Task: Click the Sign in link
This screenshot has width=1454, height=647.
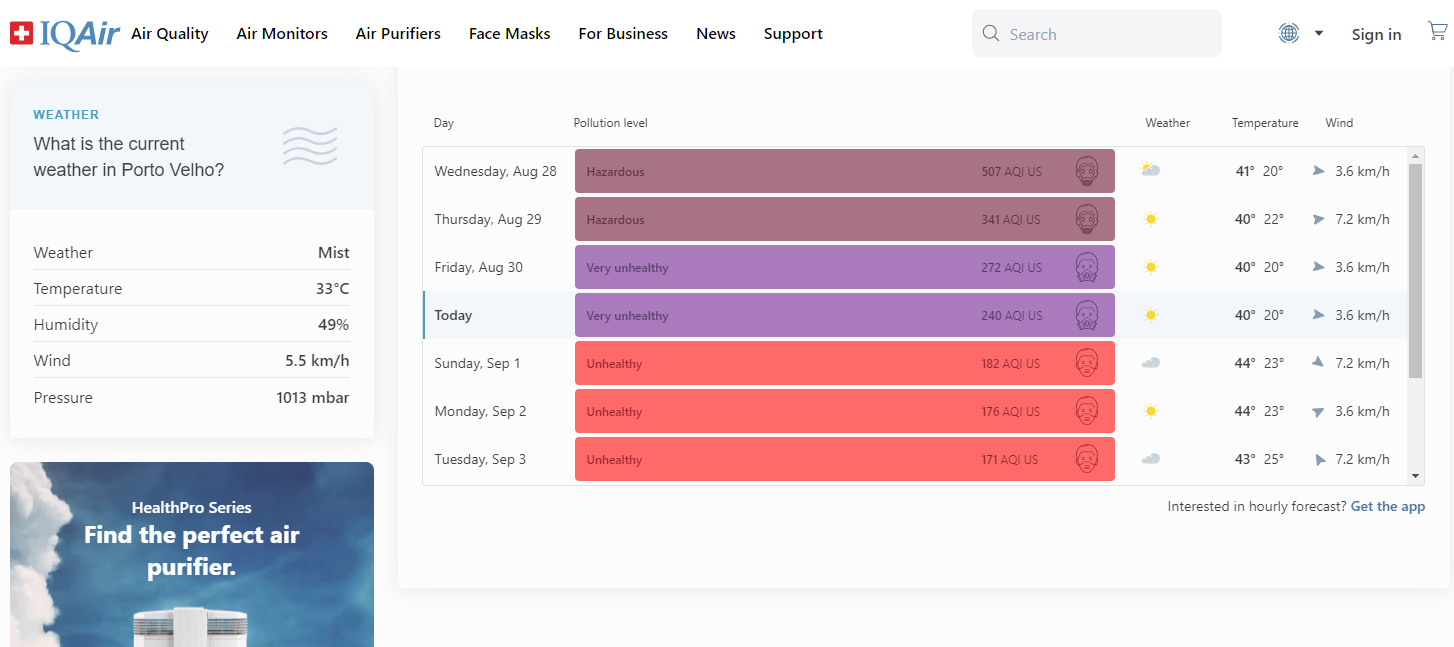Action: pyautogui.click(x=1376, y=34)
